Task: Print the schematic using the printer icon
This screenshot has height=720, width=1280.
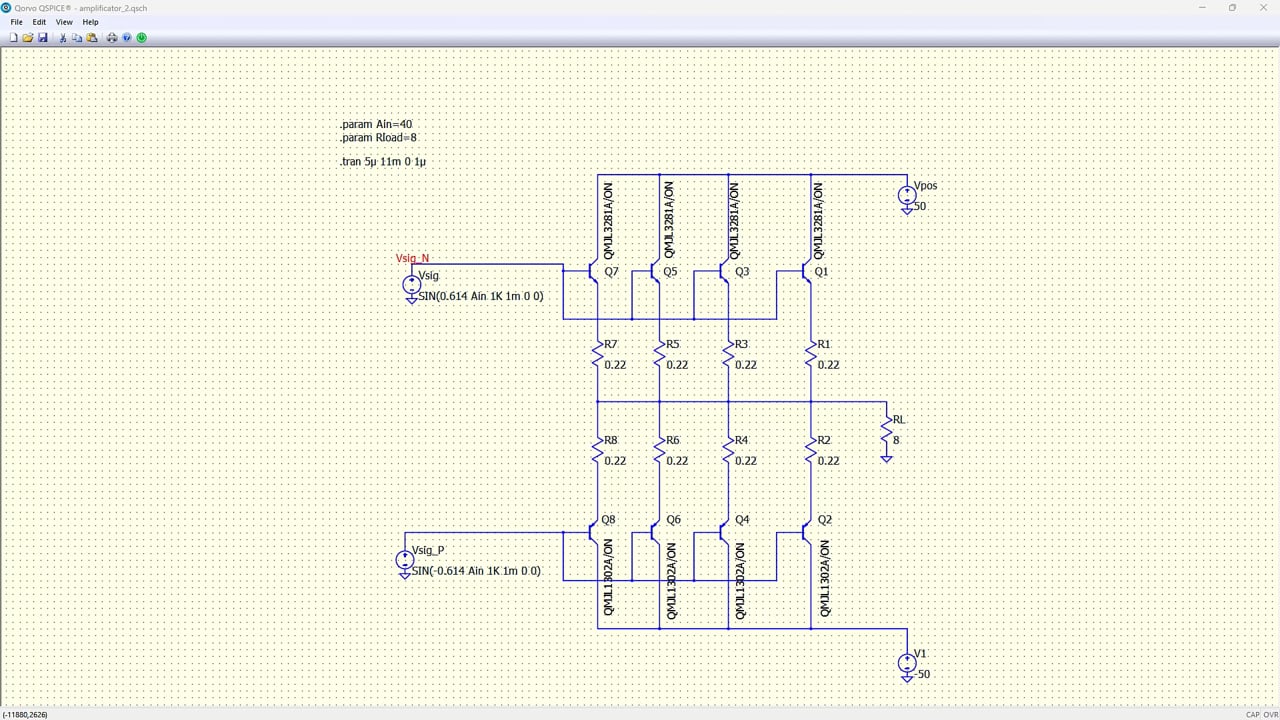Action: coord(112,38)
